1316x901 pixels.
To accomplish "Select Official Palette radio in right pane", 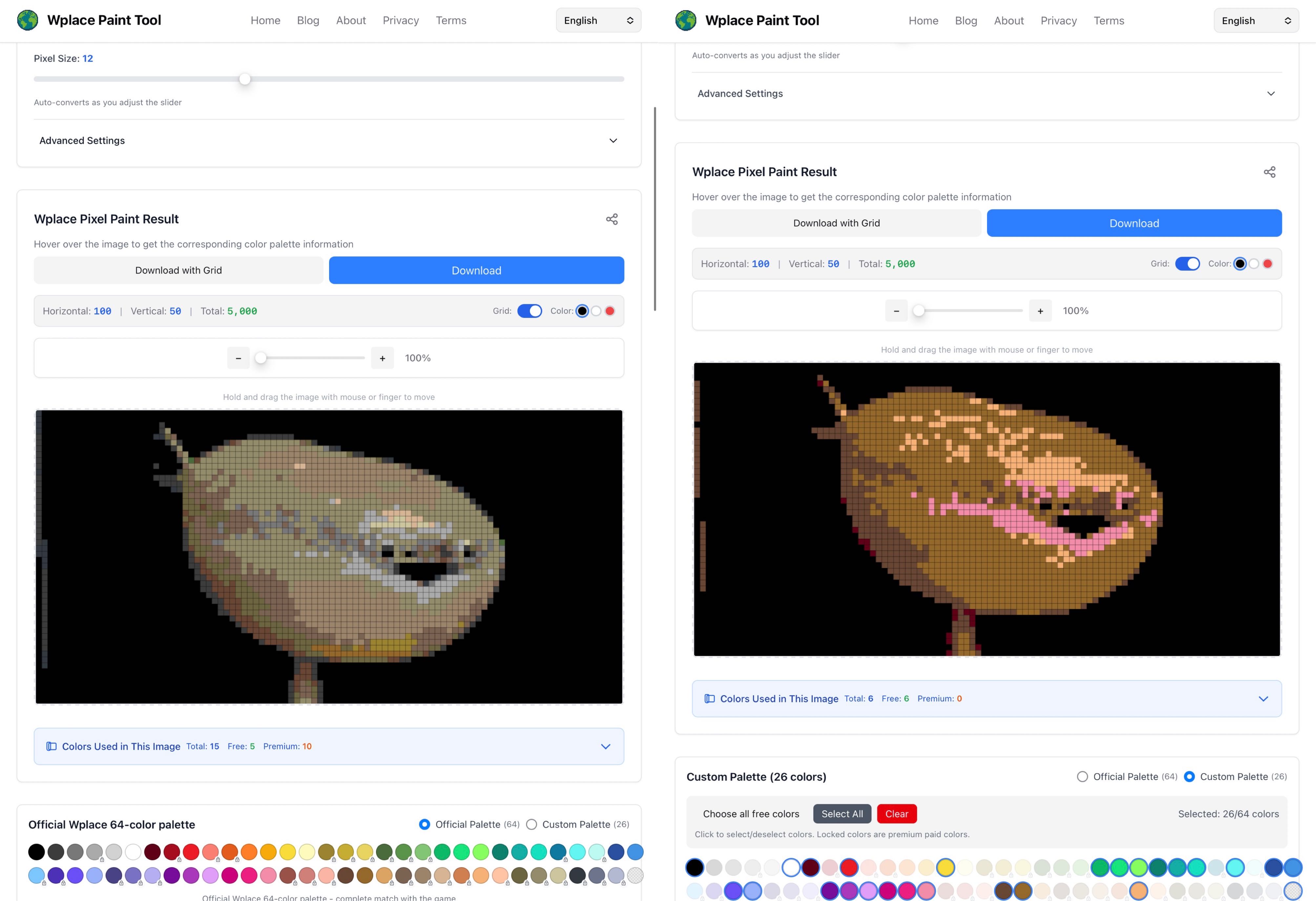I will [x=1082, y=777].
